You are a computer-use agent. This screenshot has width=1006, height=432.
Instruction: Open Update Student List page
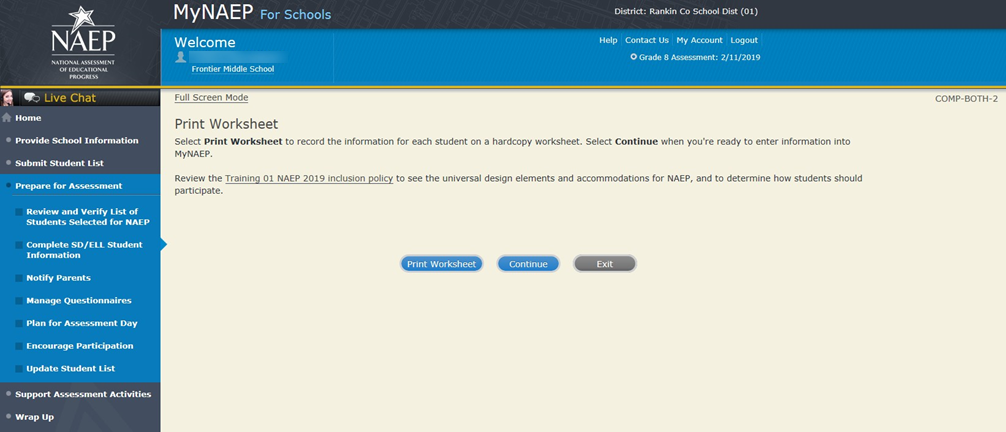click(x=71, y=368)
